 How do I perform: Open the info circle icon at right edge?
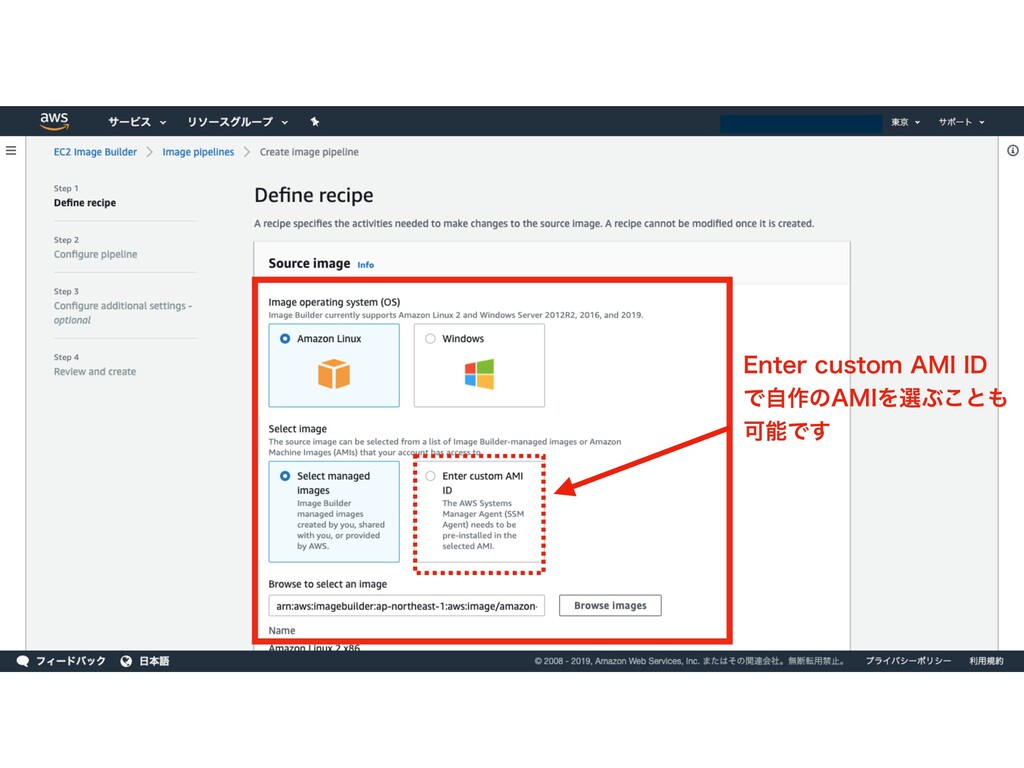(1013, 151)
